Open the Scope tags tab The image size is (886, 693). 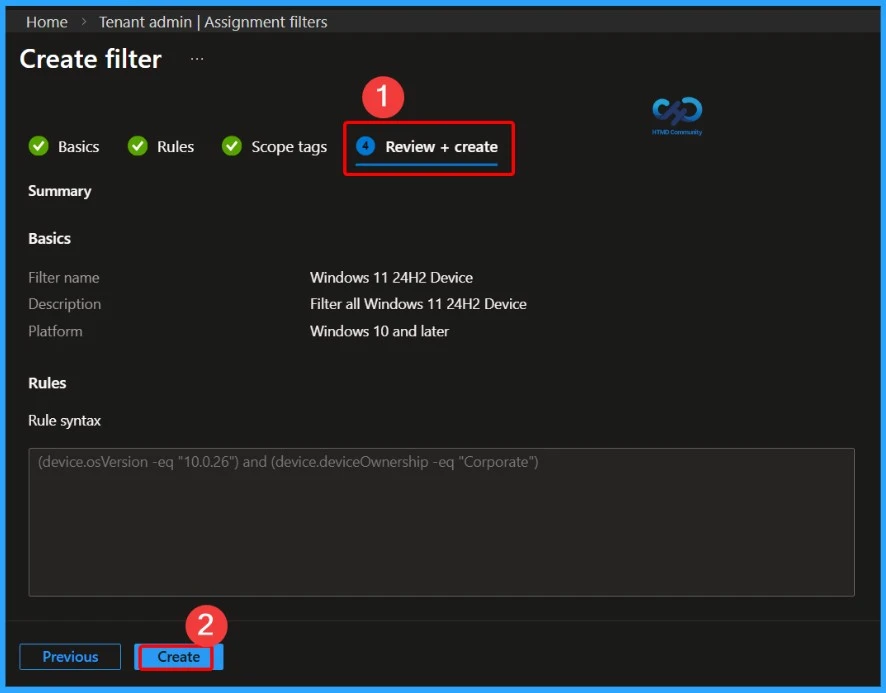(288, 146)
